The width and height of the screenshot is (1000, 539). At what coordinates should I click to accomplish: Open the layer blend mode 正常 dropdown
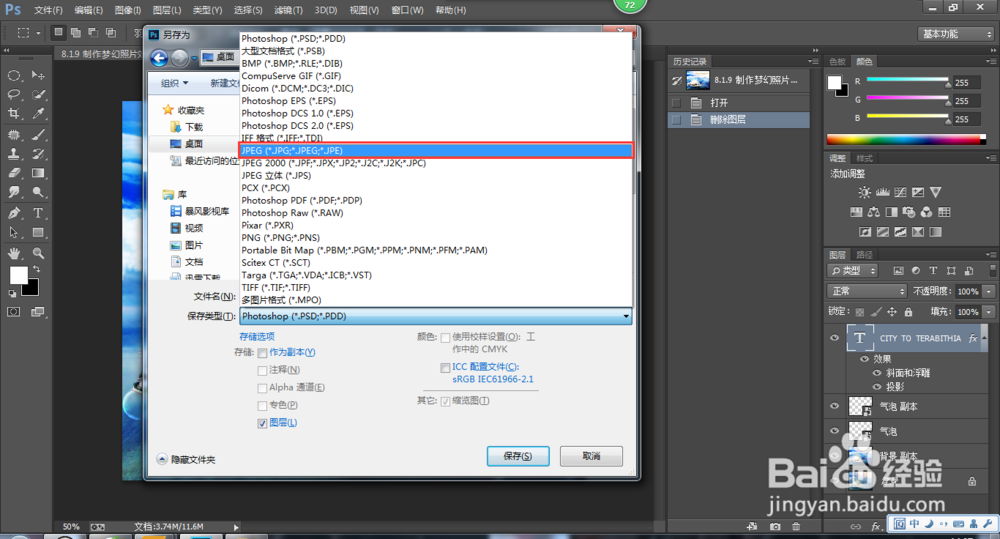coord(867,291)
